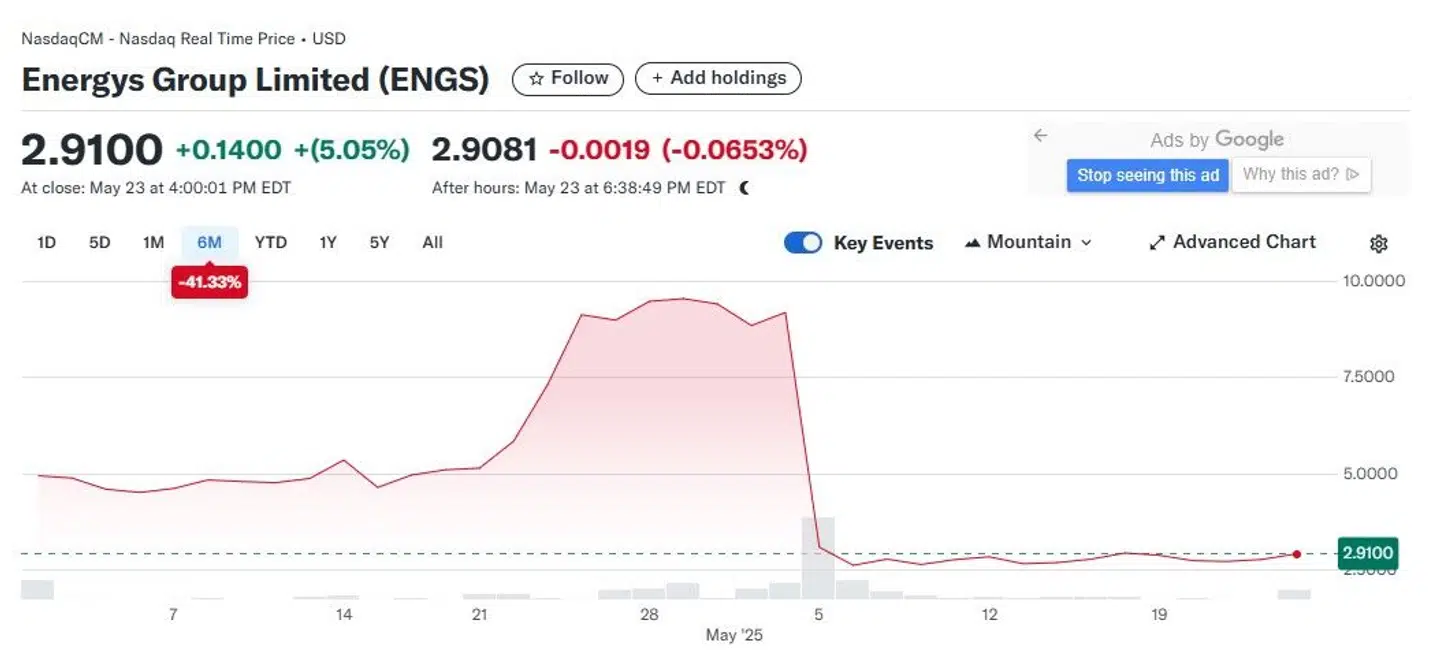Follow Energys Group Limited stock
1440x661 pixels.
567,79
